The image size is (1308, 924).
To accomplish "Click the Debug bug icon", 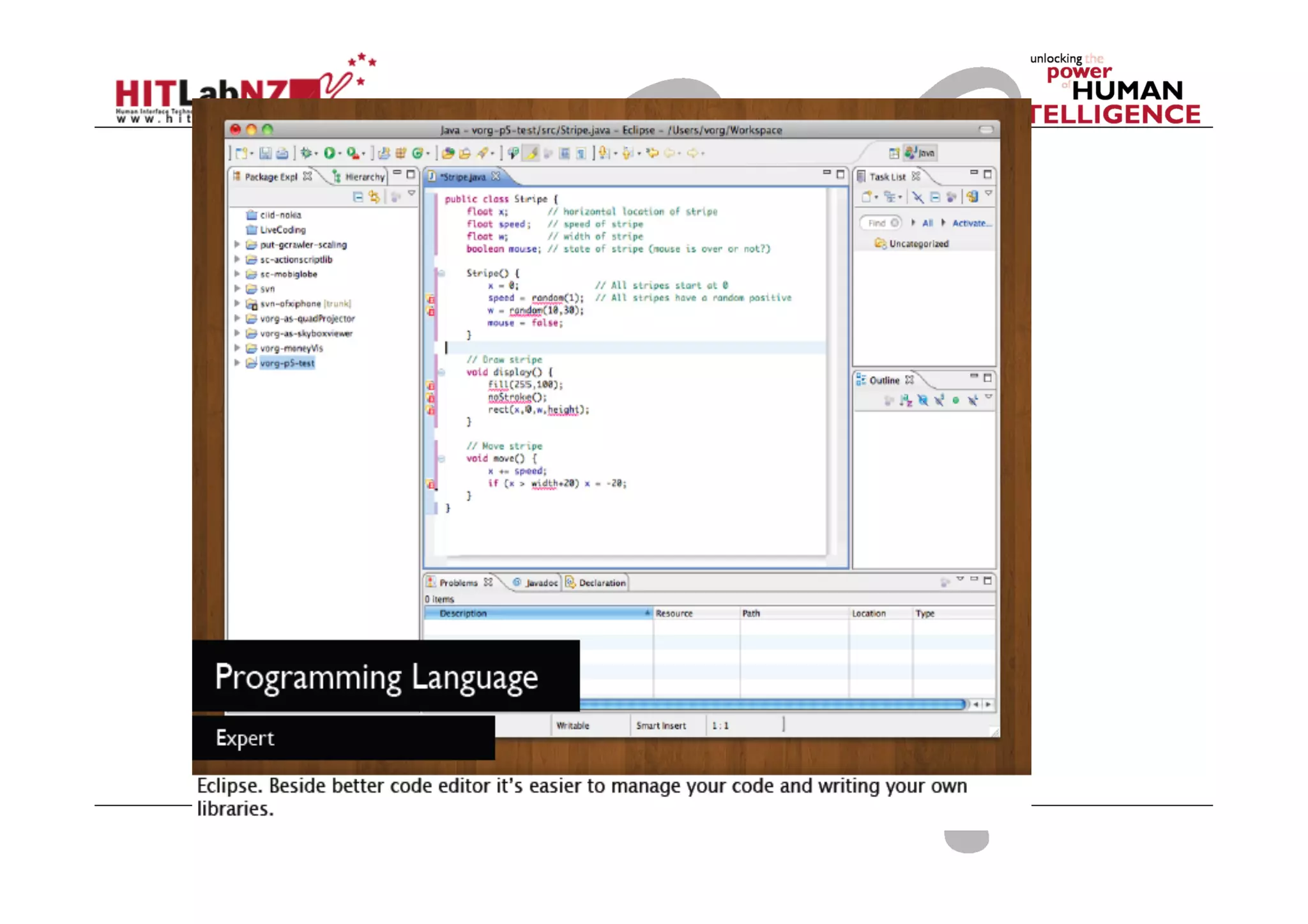I will (x=307, y=153).
